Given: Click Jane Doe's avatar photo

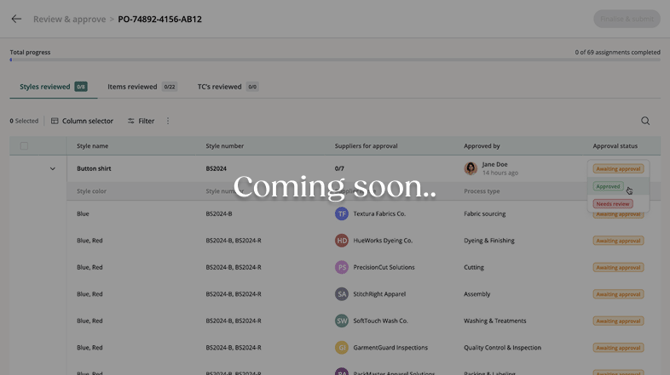Looking at the screenshot, I should pyautogui.click(x=470, y=168).
